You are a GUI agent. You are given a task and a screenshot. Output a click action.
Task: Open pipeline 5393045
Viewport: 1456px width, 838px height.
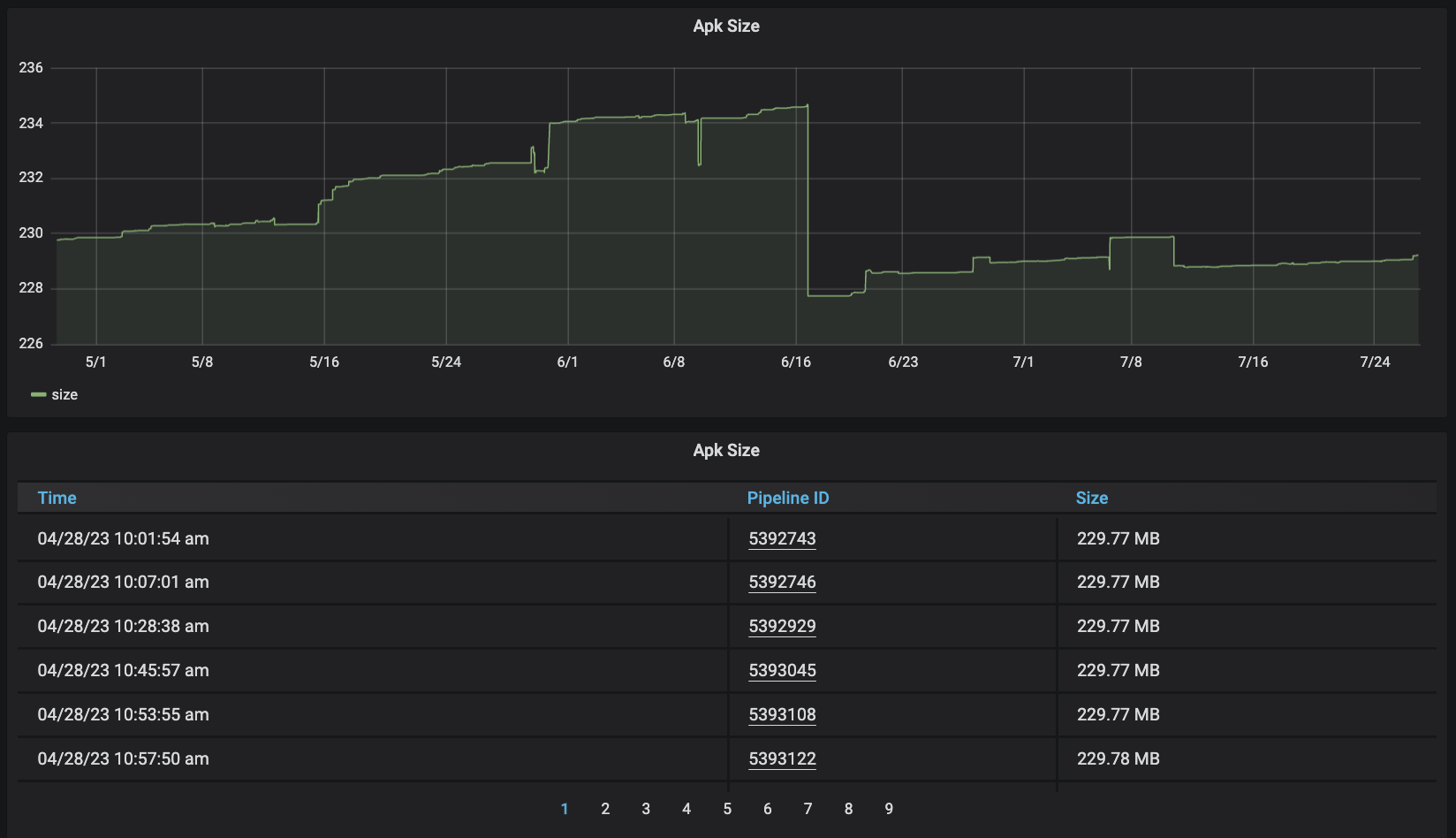[783, 670]
